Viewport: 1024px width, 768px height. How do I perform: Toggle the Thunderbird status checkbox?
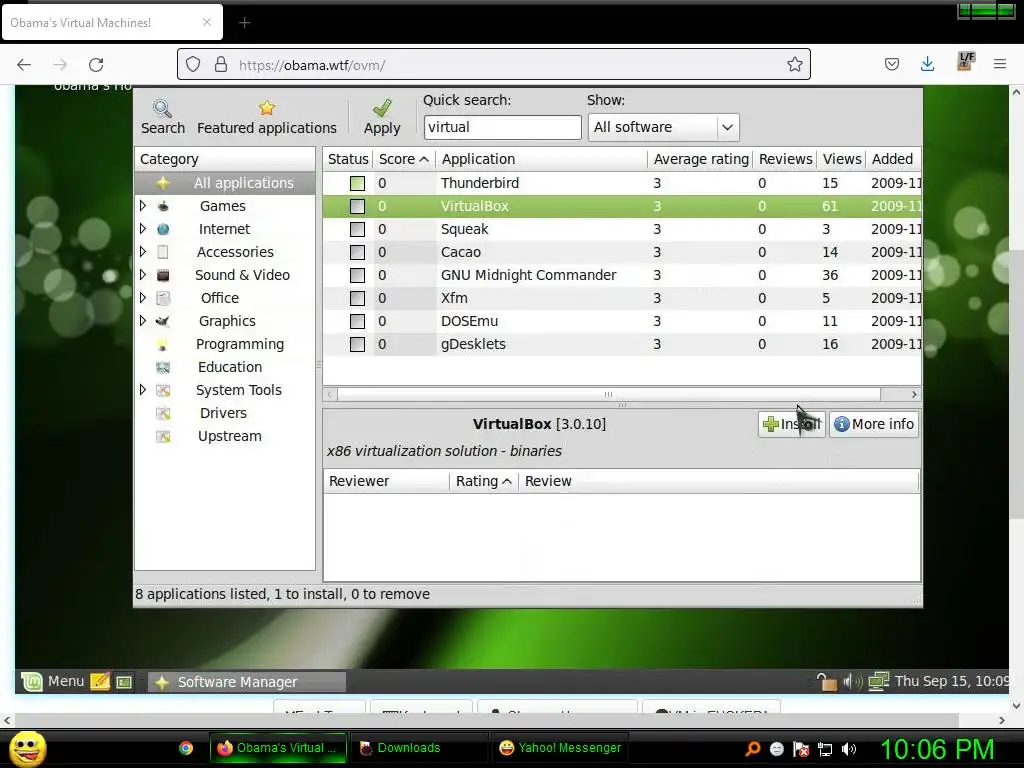[x=357, y=184]
